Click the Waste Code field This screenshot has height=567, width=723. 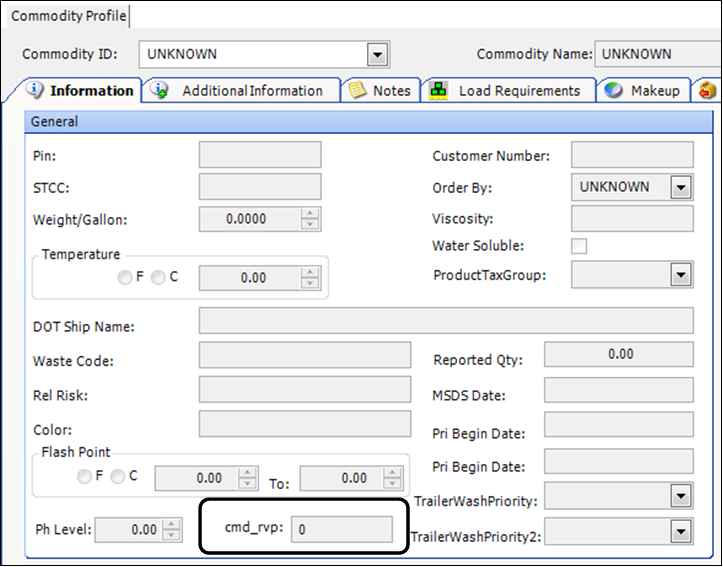point(305,355)
